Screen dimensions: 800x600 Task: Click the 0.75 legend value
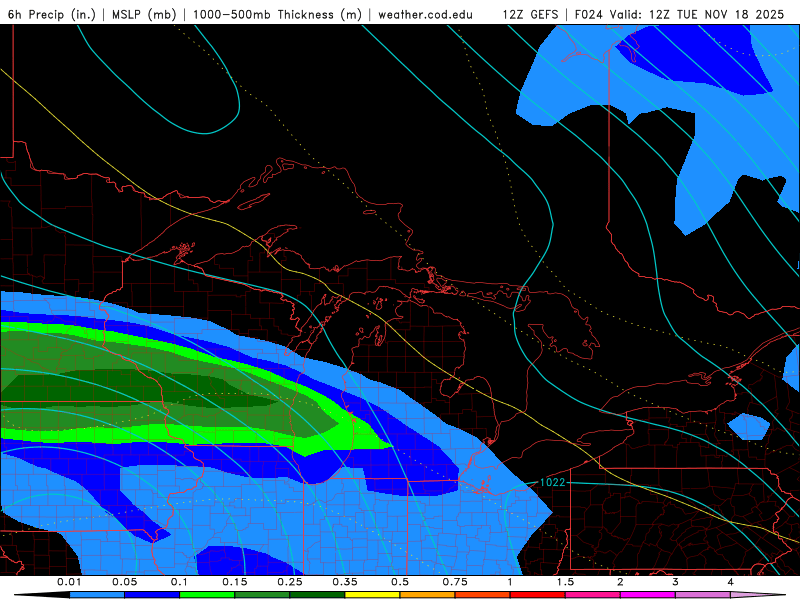455,582
